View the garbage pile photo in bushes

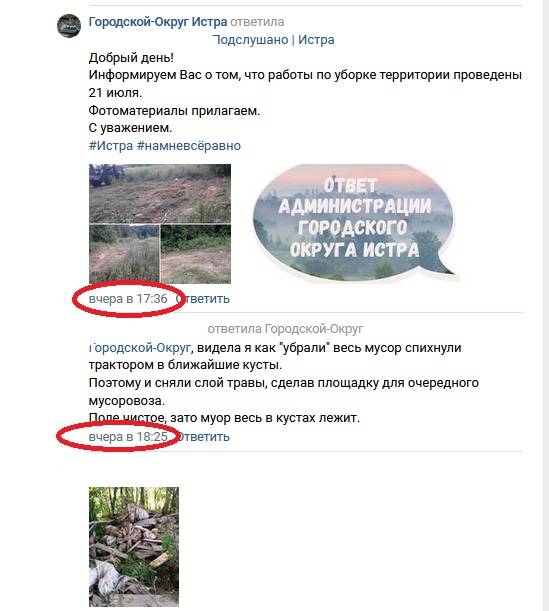point(134,547)
